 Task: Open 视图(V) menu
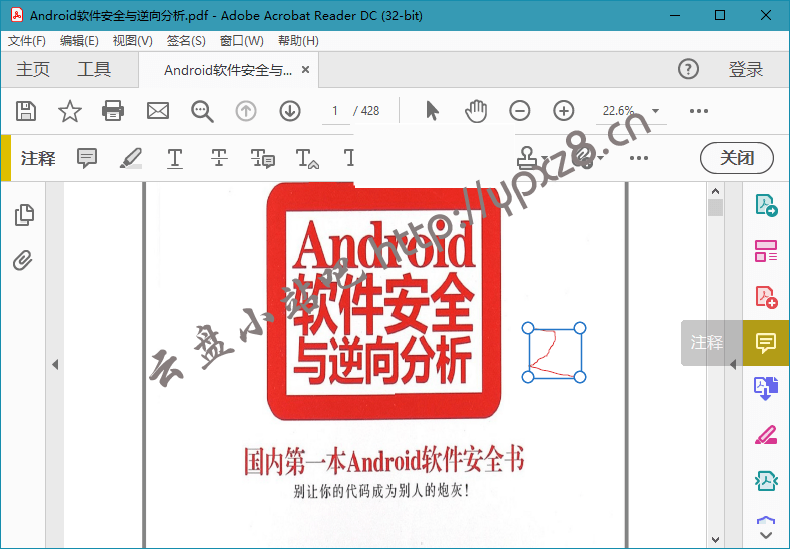133,41
